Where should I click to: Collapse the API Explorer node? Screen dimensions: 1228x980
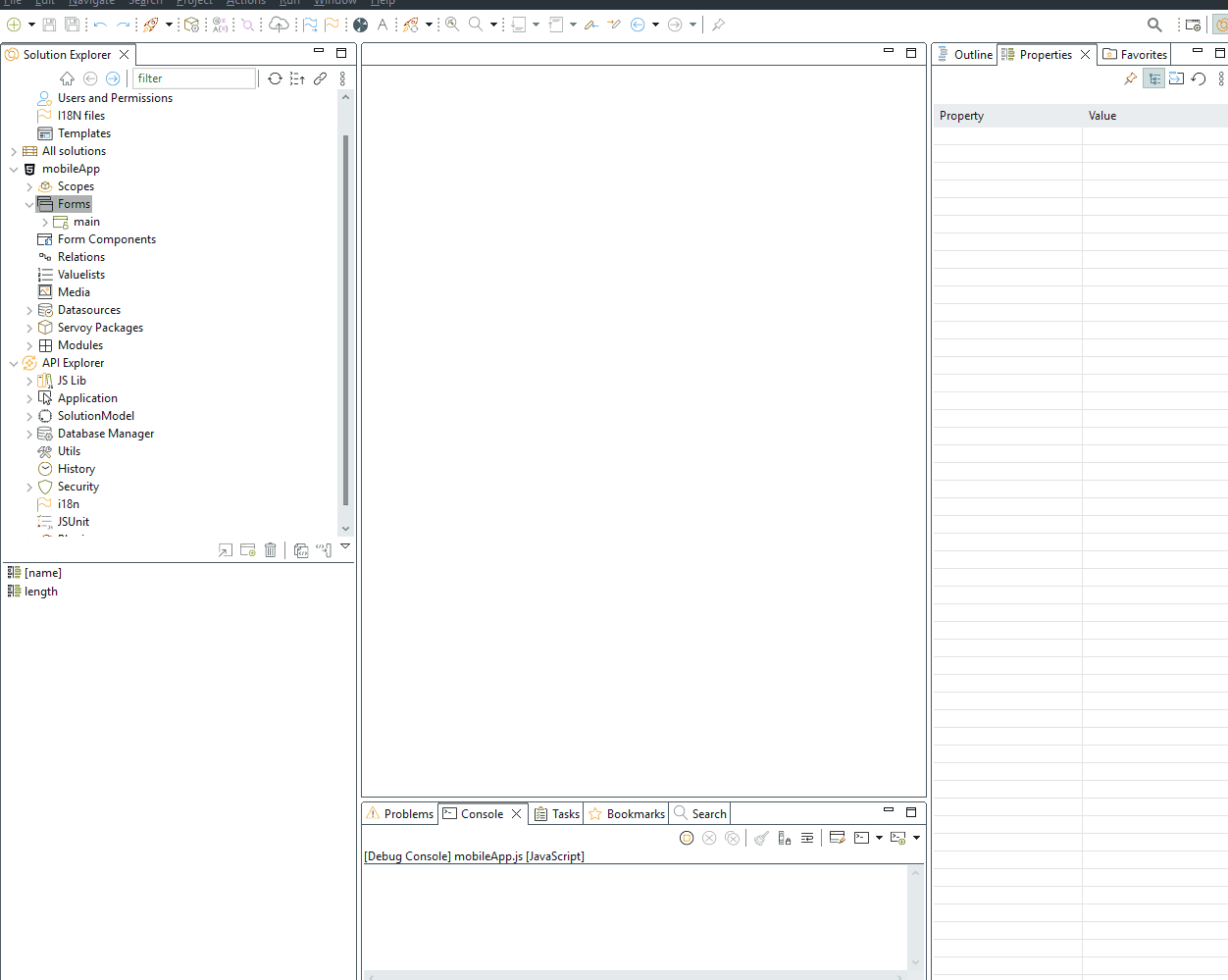[14, 363]
